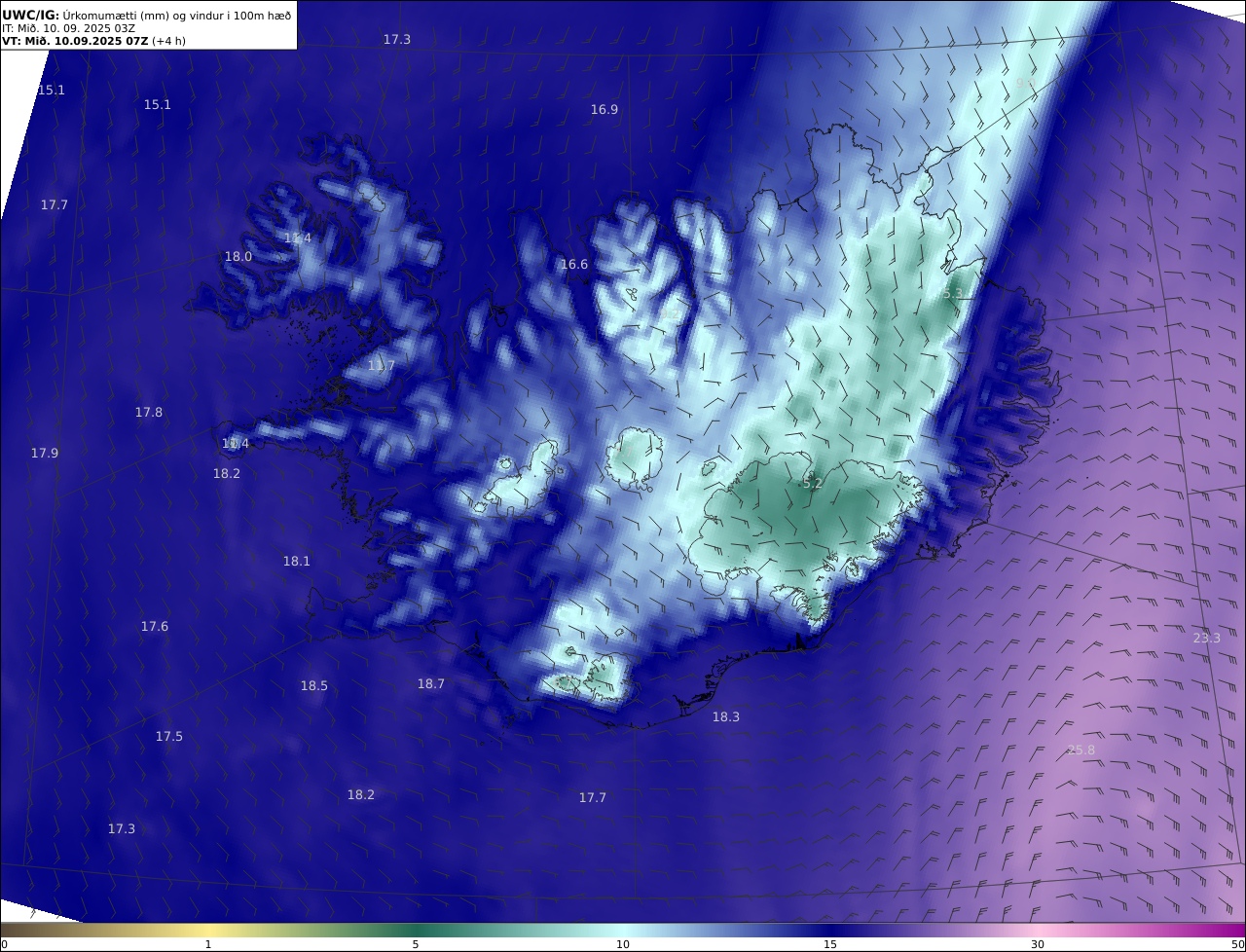Click the 17.9 value label
The width and height of the screenshot is (1246, 952).
coord(45,454)
